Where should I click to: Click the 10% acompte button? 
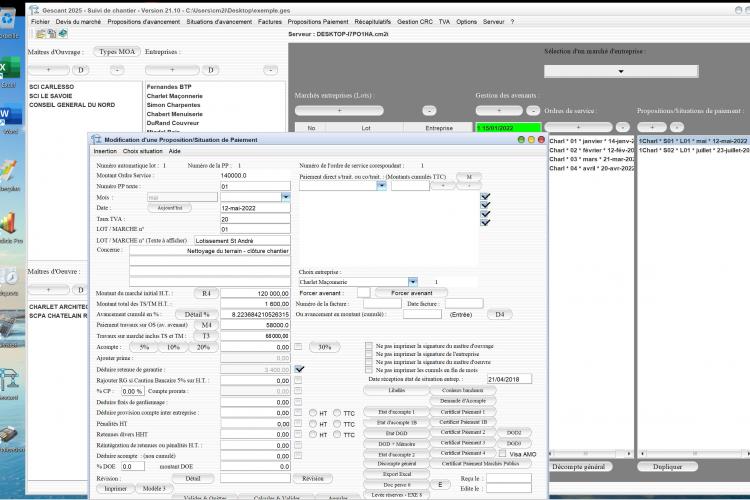pyautogui.click(x=173, y=347)
